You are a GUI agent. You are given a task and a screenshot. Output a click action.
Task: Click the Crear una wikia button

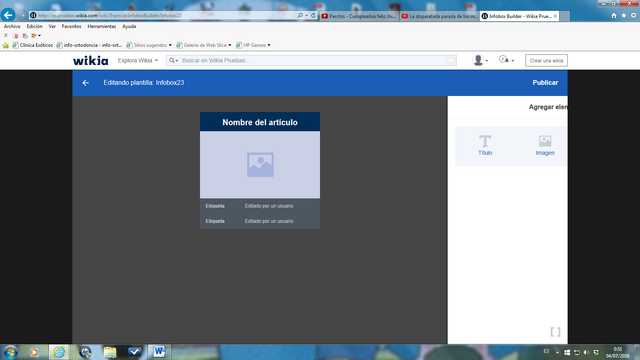pyautogui.click(x=546, y=60)
